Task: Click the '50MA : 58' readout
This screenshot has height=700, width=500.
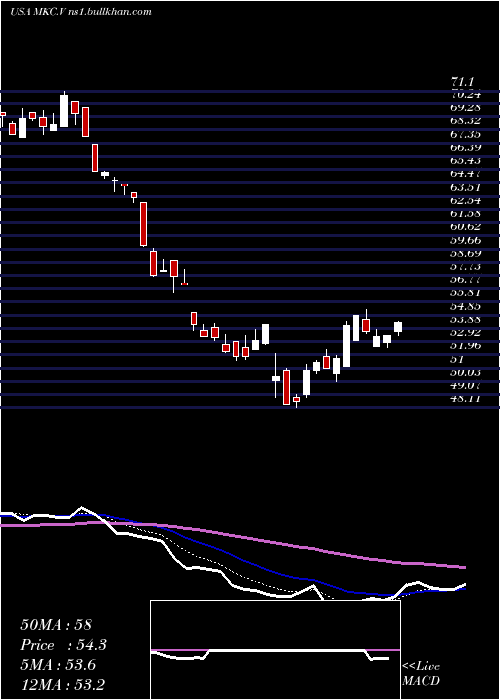Action: tap(56, 625)
